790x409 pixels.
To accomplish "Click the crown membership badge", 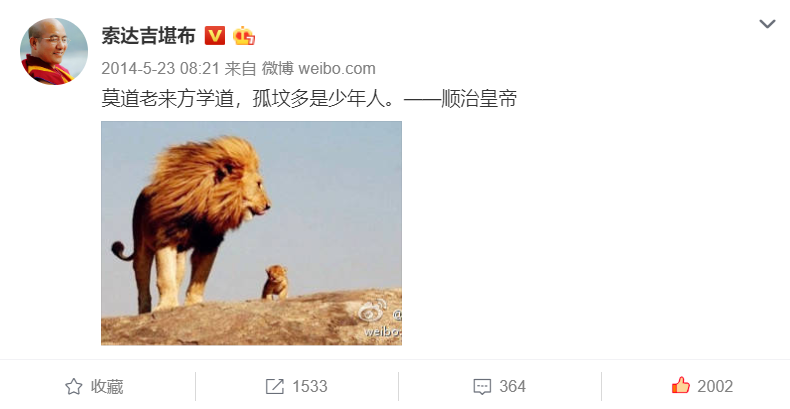I will coord(243,36).
